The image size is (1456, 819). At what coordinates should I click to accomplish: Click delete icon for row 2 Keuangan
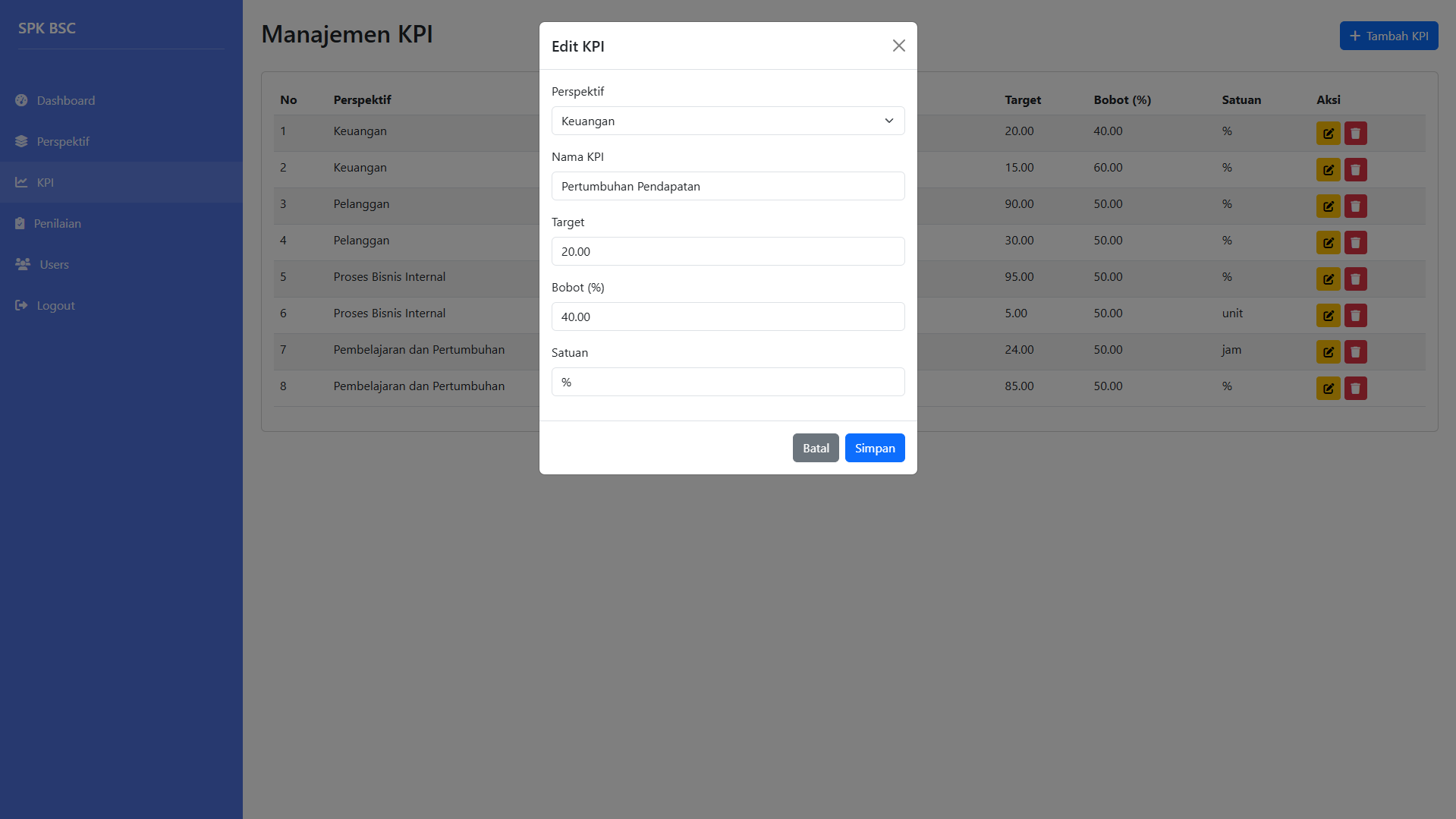pyautogui.click(x=1355, y=169)
